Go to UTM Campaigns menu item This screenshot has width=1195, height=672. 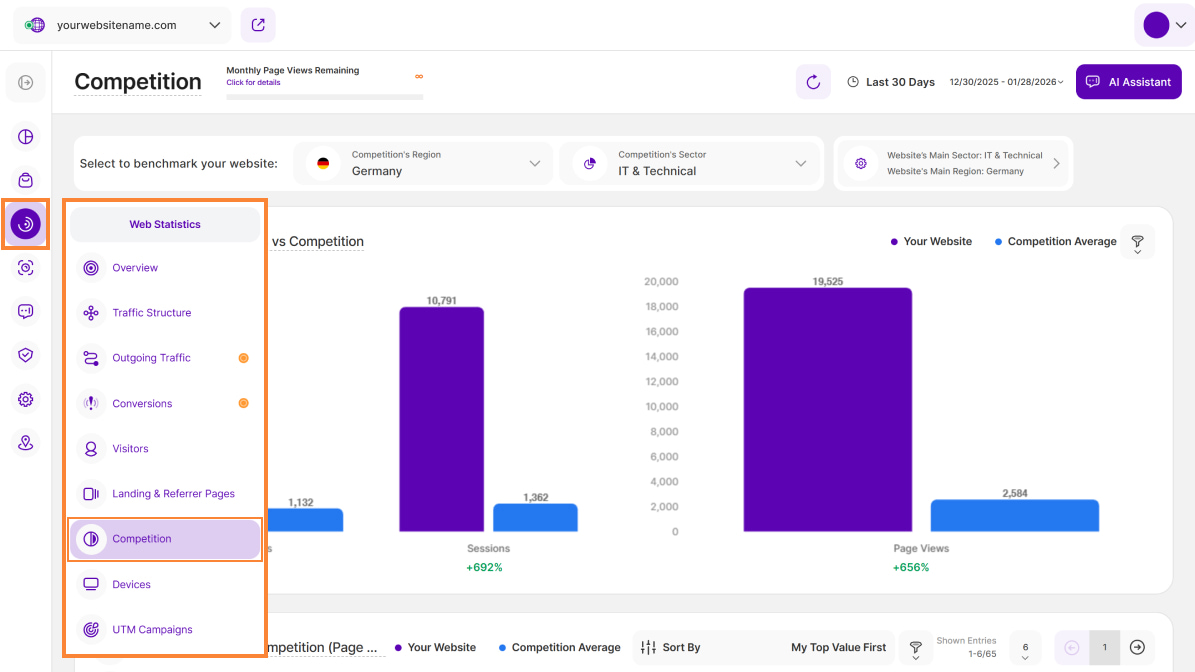152,630
